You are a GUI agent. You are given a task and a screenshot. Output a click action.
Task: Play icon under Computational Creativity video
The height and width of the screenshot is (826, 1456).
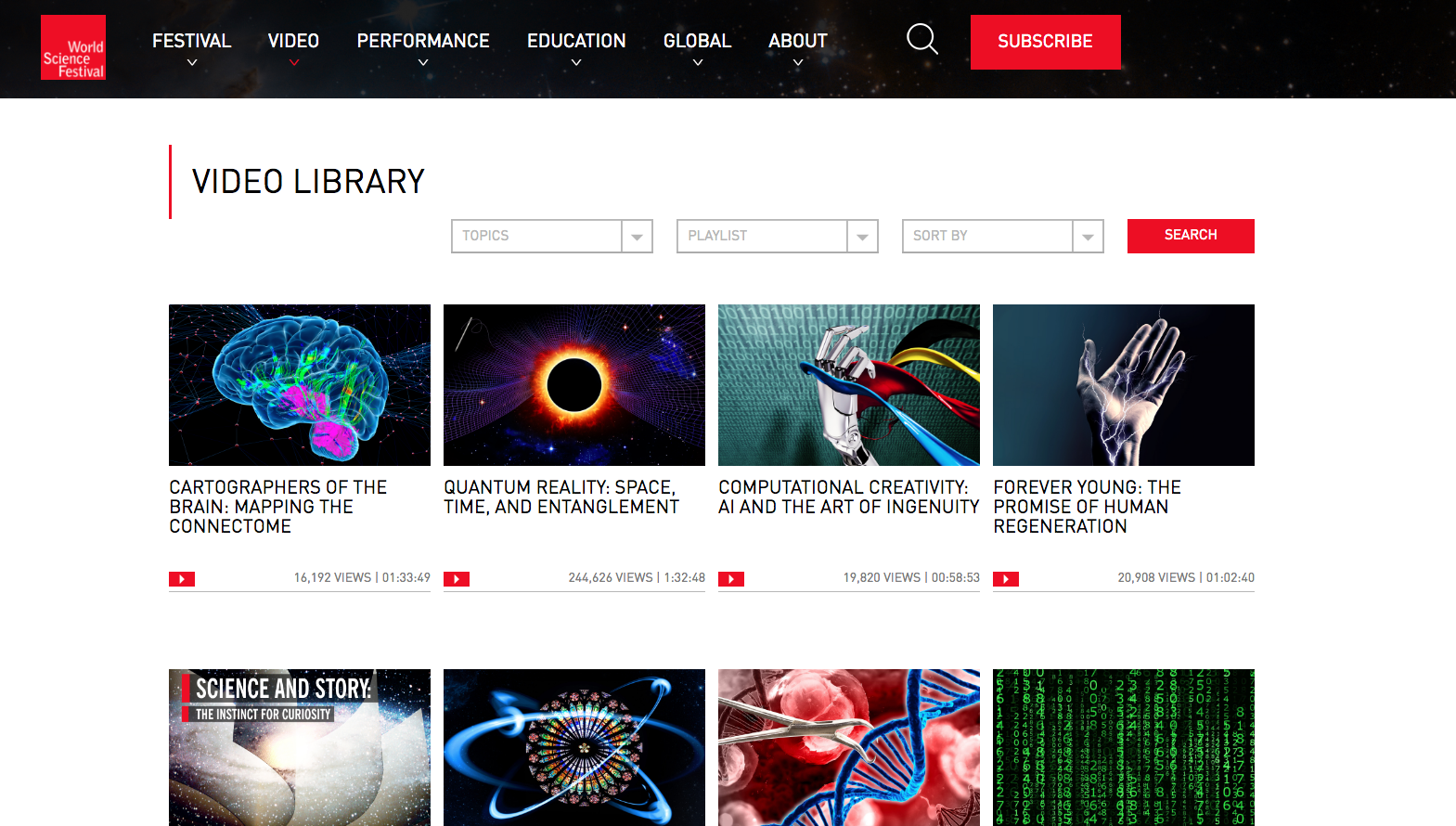point(731,579)
